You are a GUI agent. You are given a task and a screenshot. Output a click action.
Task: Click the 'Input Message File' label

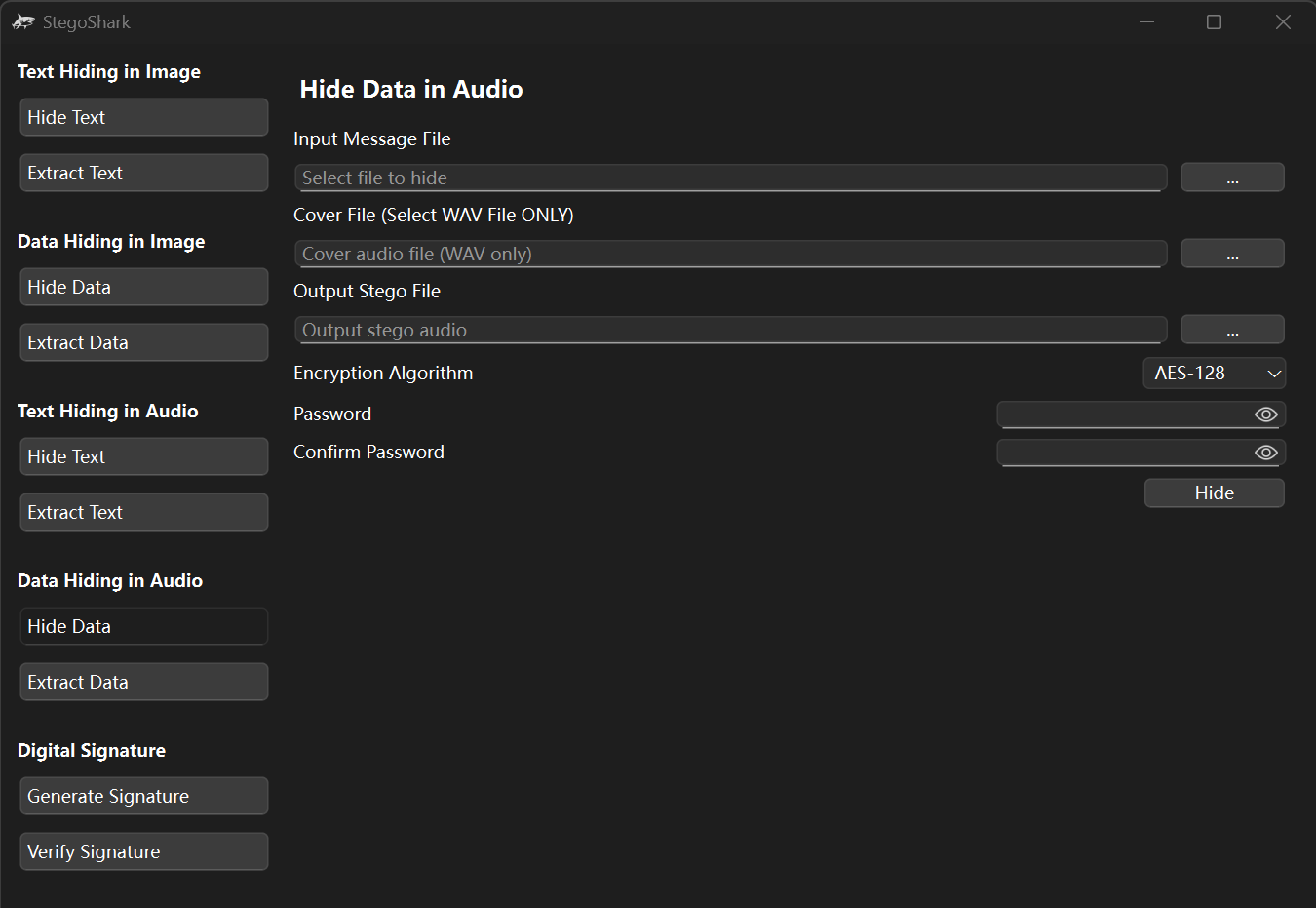click(372, 138)
